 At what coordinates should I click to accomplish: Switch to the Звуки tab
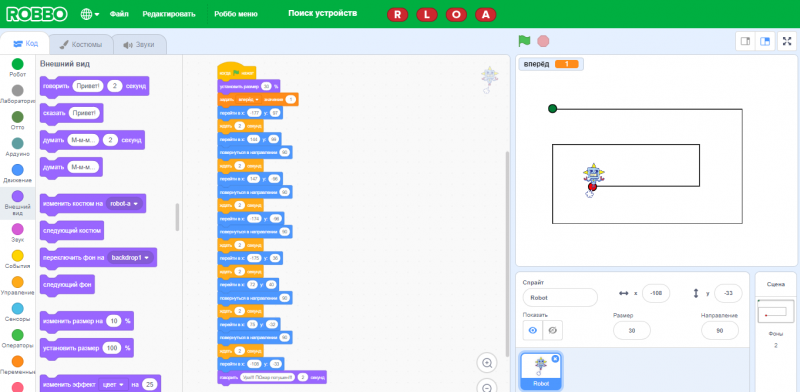click(x=139, y=45)
